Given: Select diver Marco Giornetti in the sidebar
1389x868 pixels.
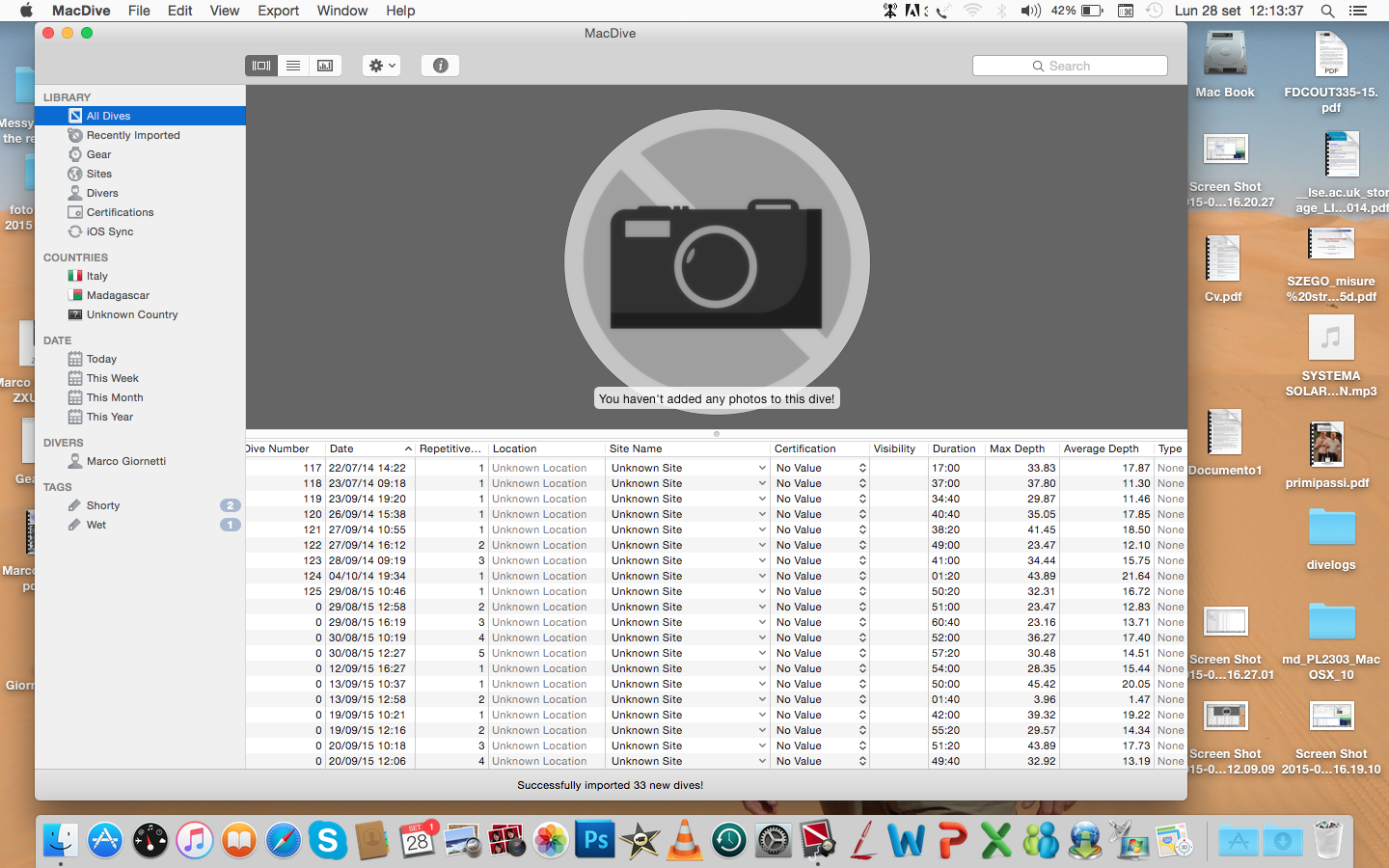Looking at the screenshot, I should (125, 461).
